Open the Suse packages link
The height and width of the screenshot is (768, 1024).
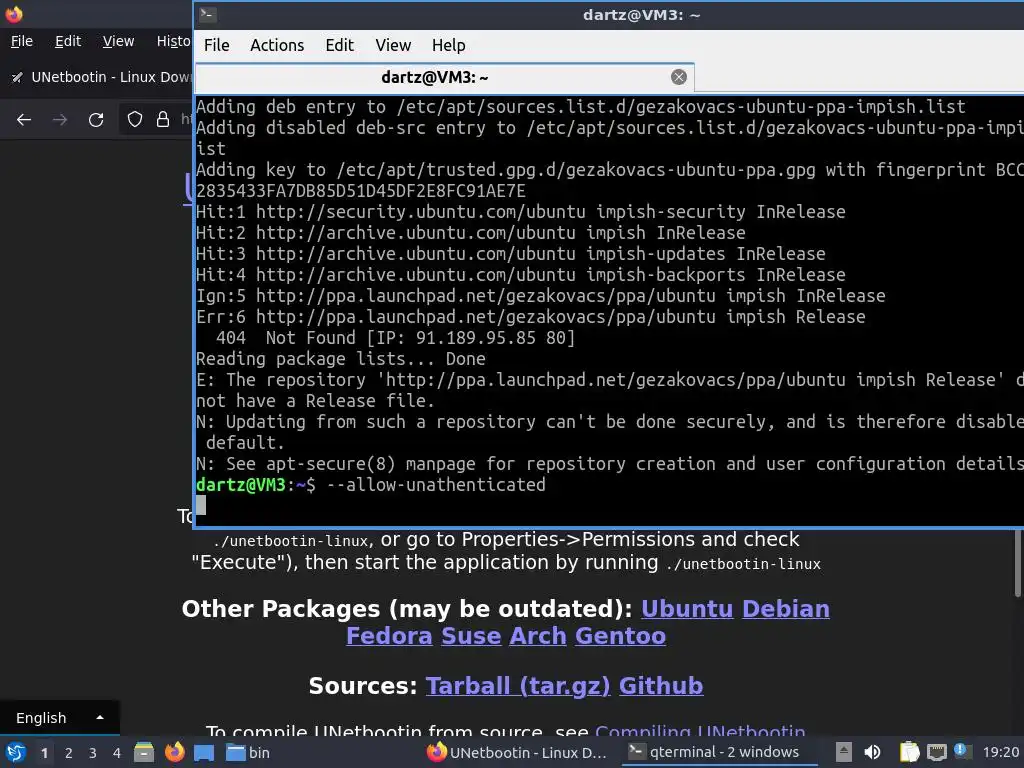coord(471,636)
